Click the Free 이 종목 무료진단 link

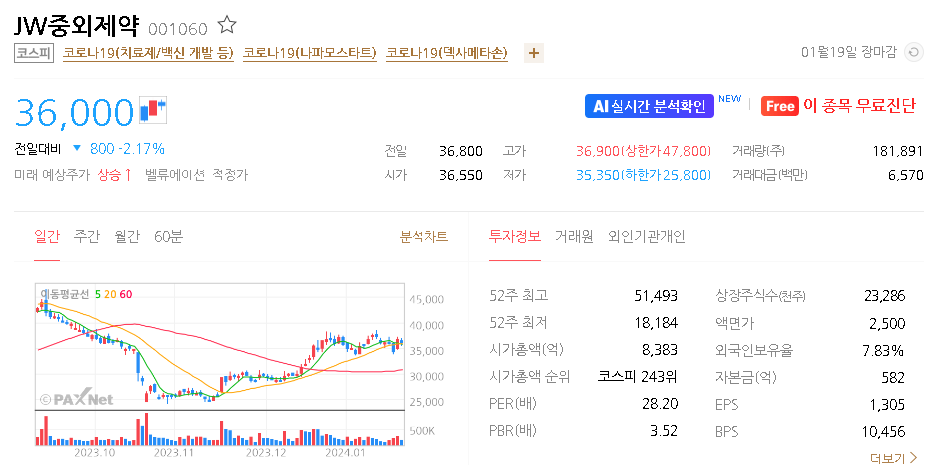[x=838, y=106]
